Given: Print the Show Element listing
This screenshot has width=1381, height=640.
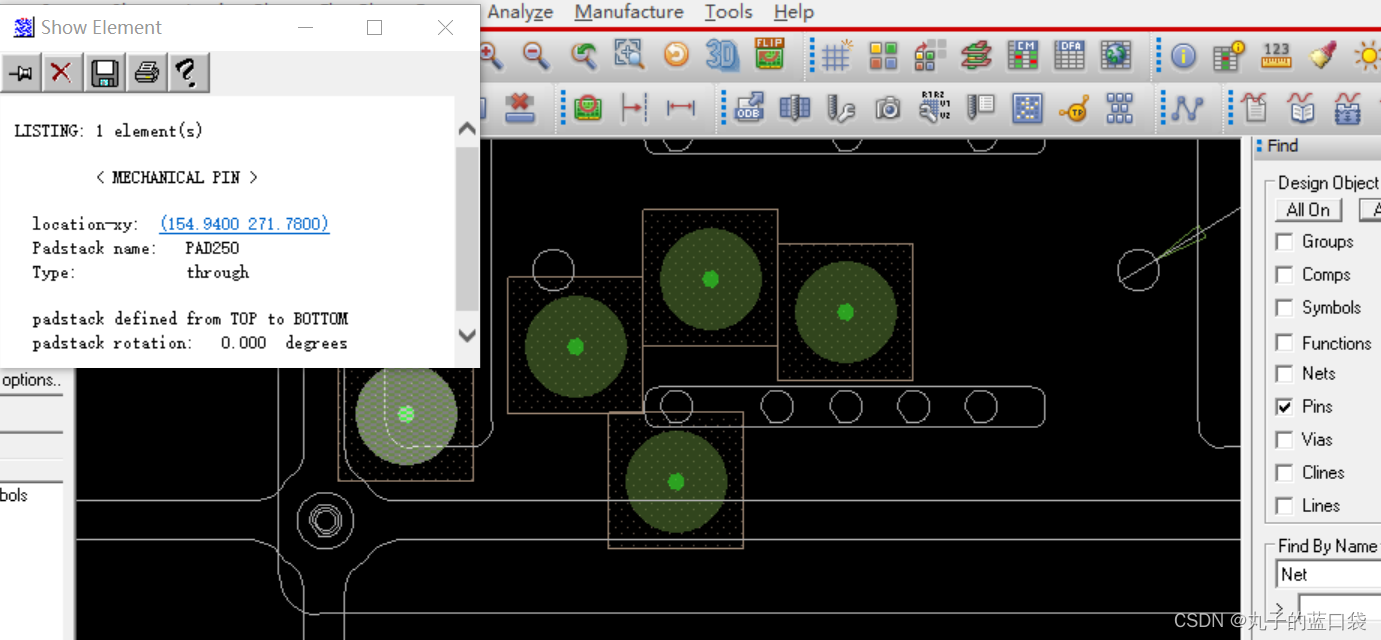Looking at the screenshot, I should pyautogui.click(x=147, y=73).
